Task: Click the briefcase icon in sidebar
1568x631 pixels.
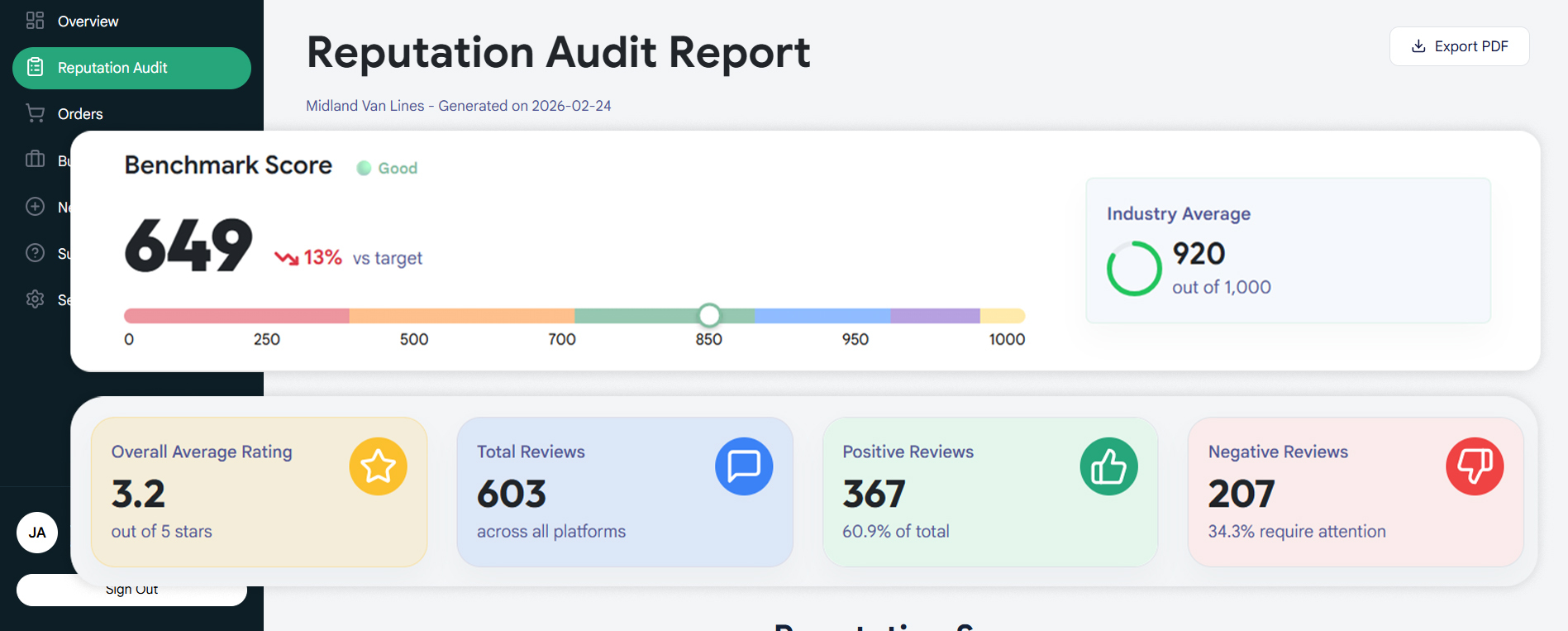Action: [35, 160]
